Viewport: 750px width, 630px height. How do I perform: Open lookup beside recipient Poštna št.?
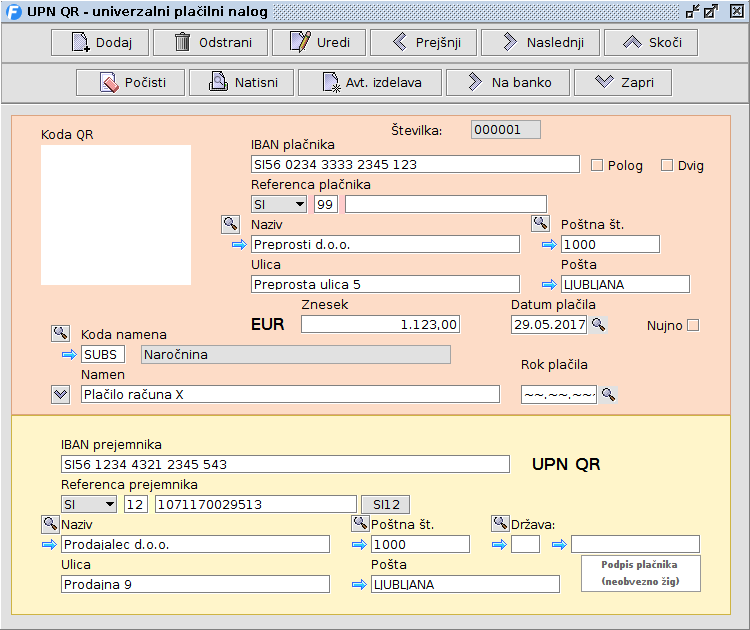coord(360,523)
